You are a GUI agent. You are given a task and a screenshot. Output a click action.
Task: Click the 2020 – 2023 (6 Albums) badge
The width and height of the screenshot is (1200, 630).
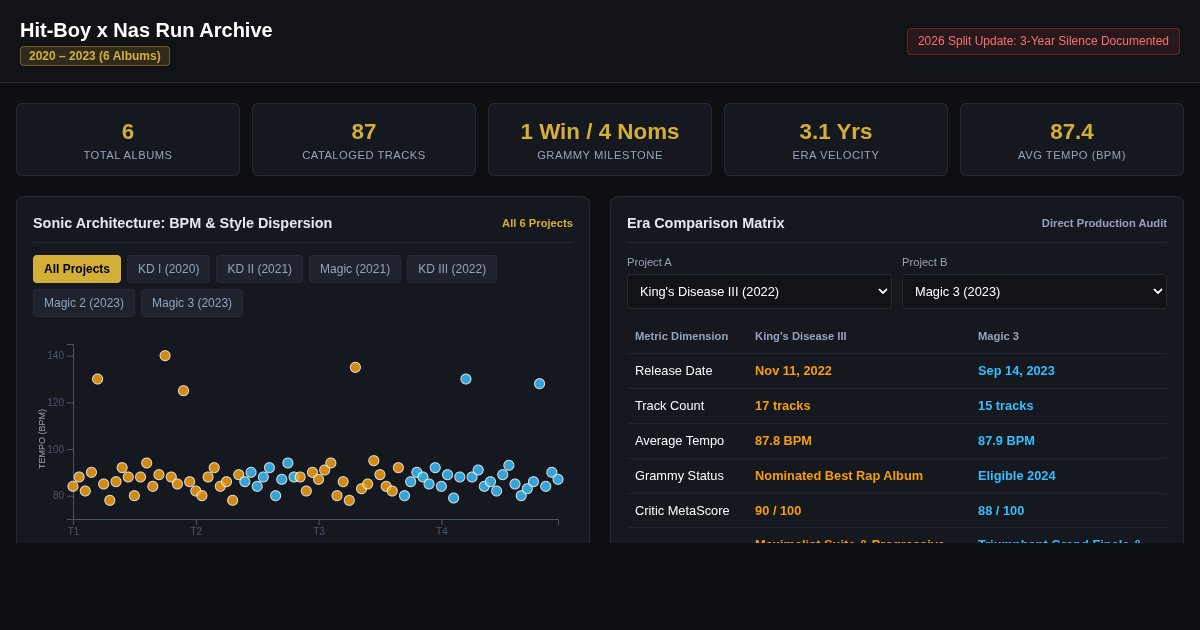tap(95, 56)
